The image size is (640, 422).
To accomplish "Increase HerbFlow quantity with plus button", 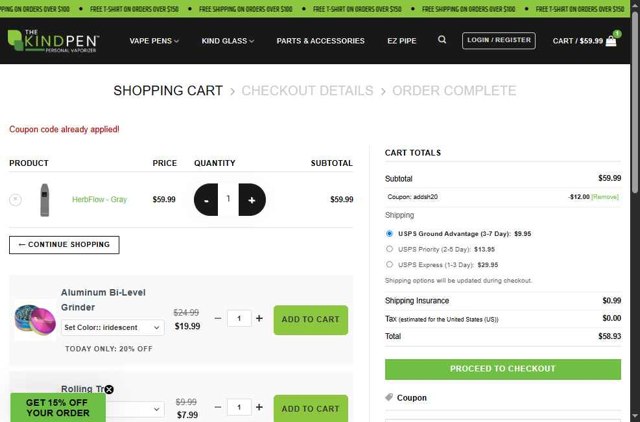I will (252, 200).
